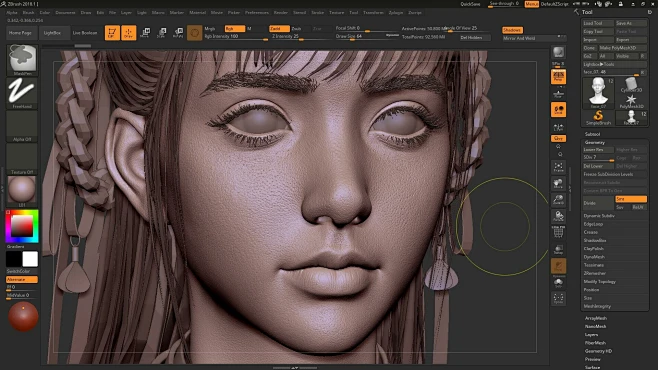The image size is (658, 370).
Task: Activate the Edit mode icon
Action: pyautogui.click(x=112, y=33)
